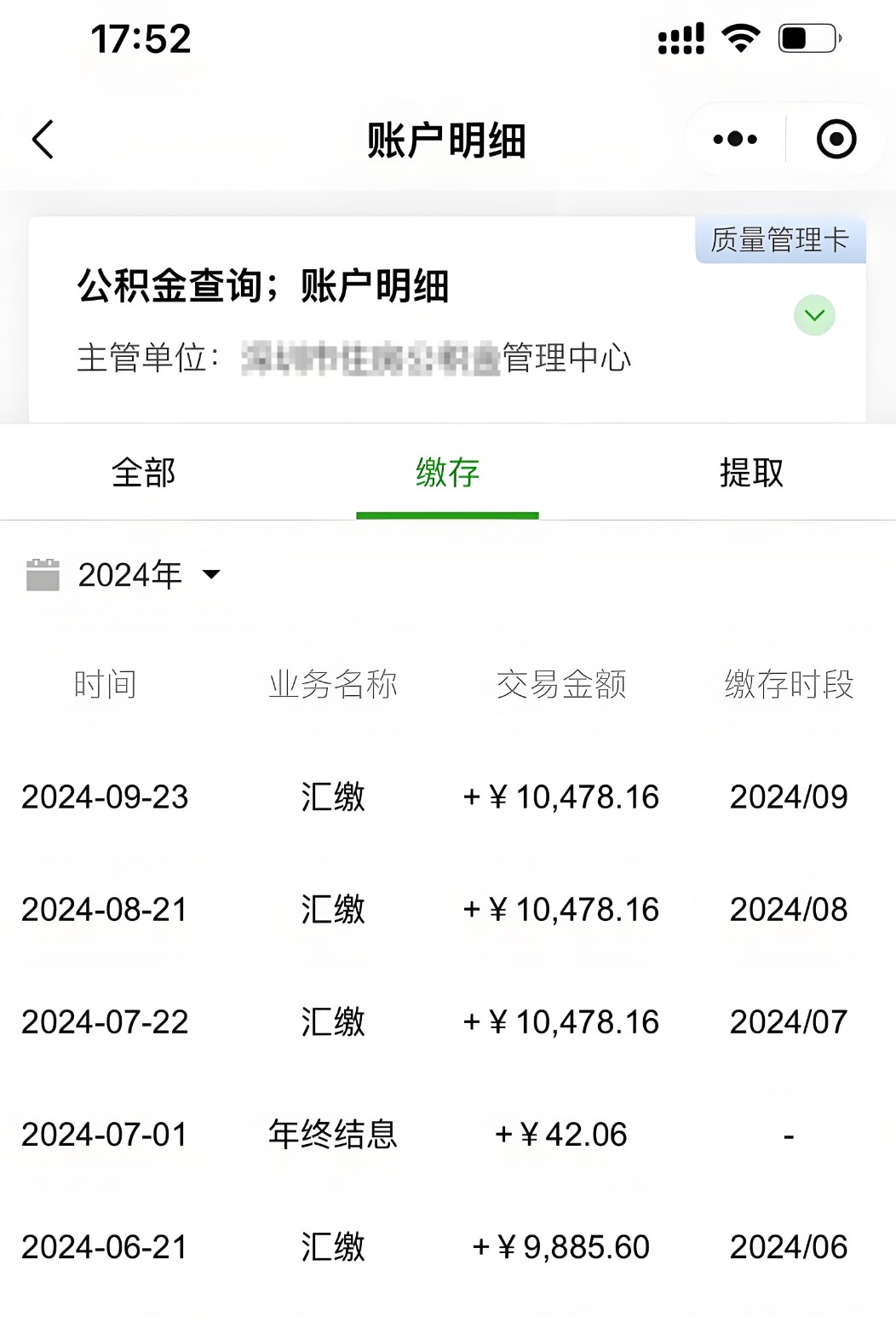Tap the mini program close target icon
Viewport: 896px width, 1317px height.
tap(836, 140)
